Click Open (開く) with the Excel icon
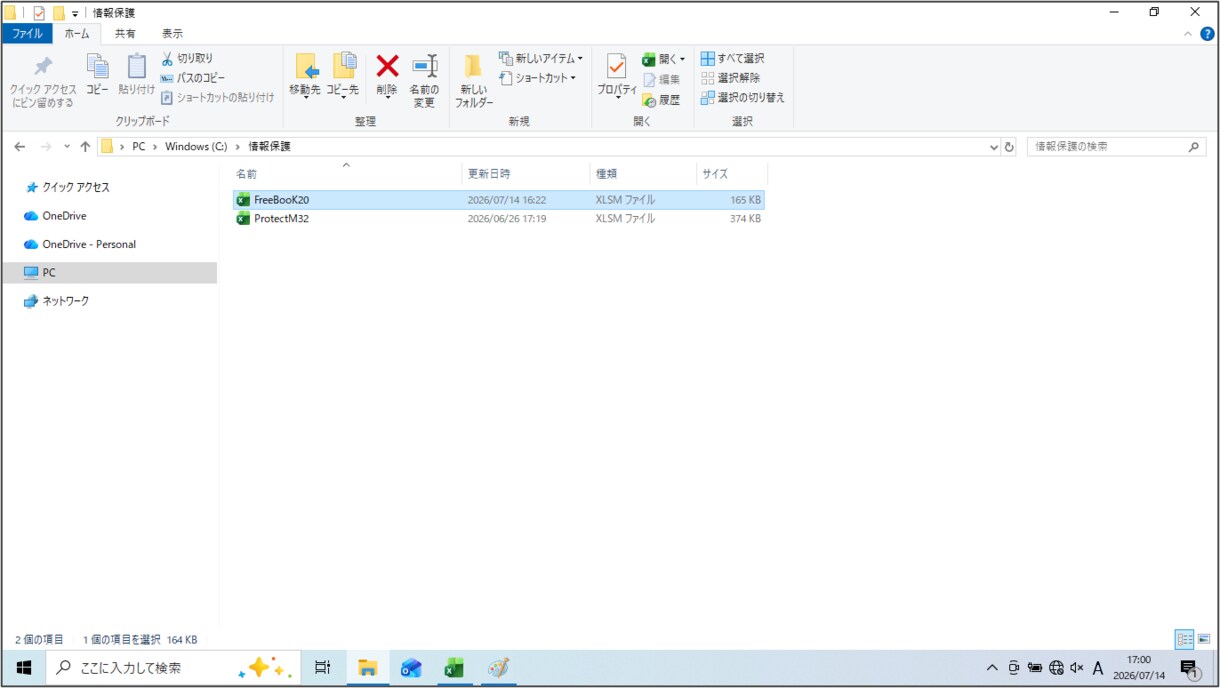The image size is (1220, 688). (664, 59)
